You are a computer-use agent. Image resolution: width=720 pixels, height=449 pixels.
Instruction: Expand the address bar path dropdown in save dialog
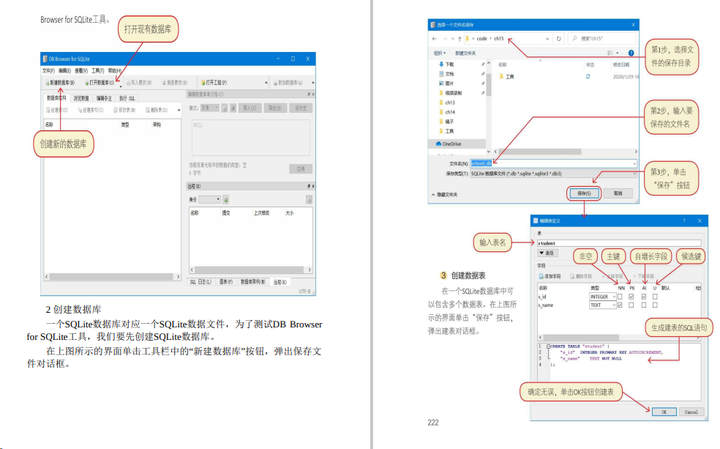coord(547,39)
